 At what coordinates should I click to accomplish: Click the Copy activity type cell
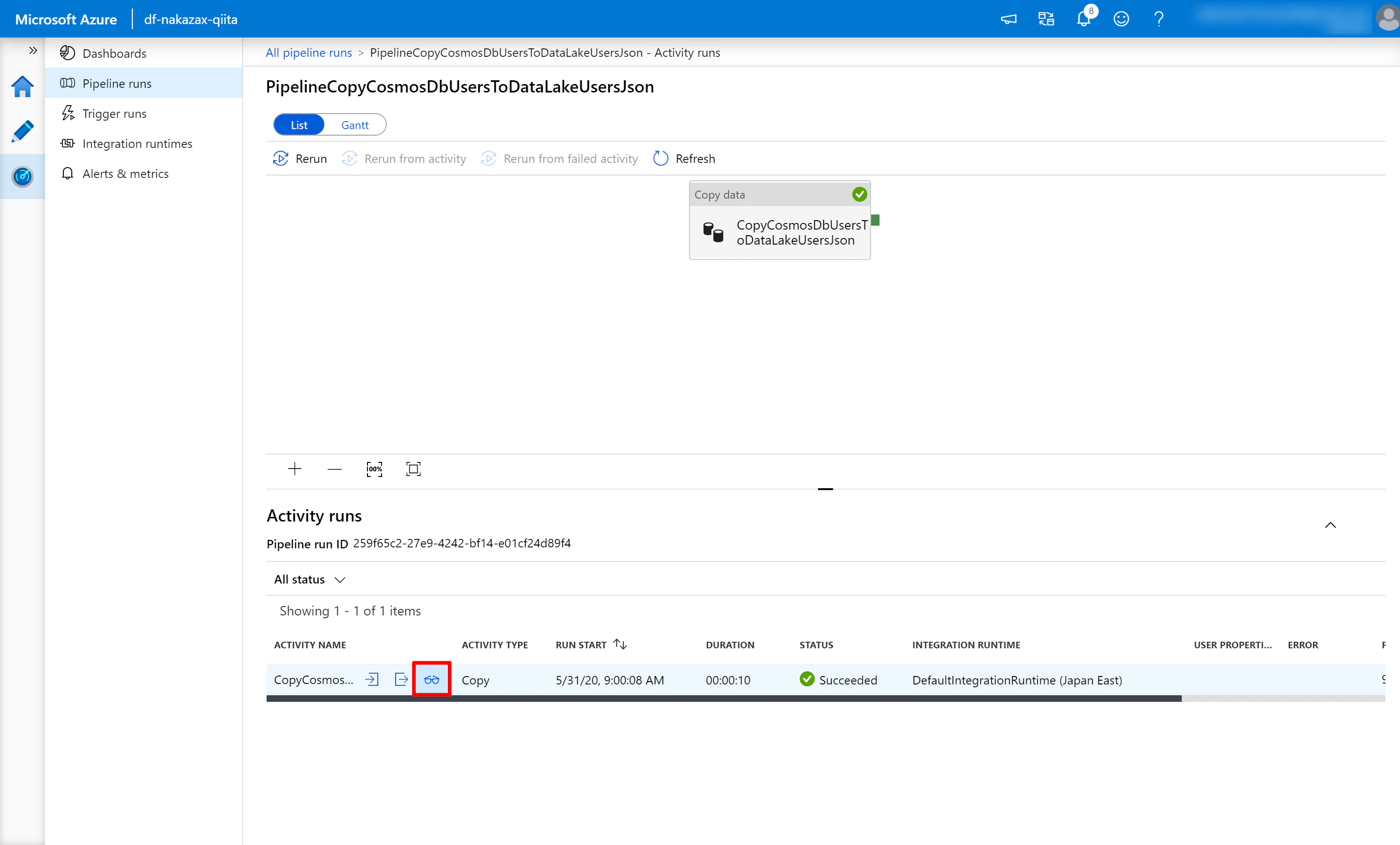[475, 680]
